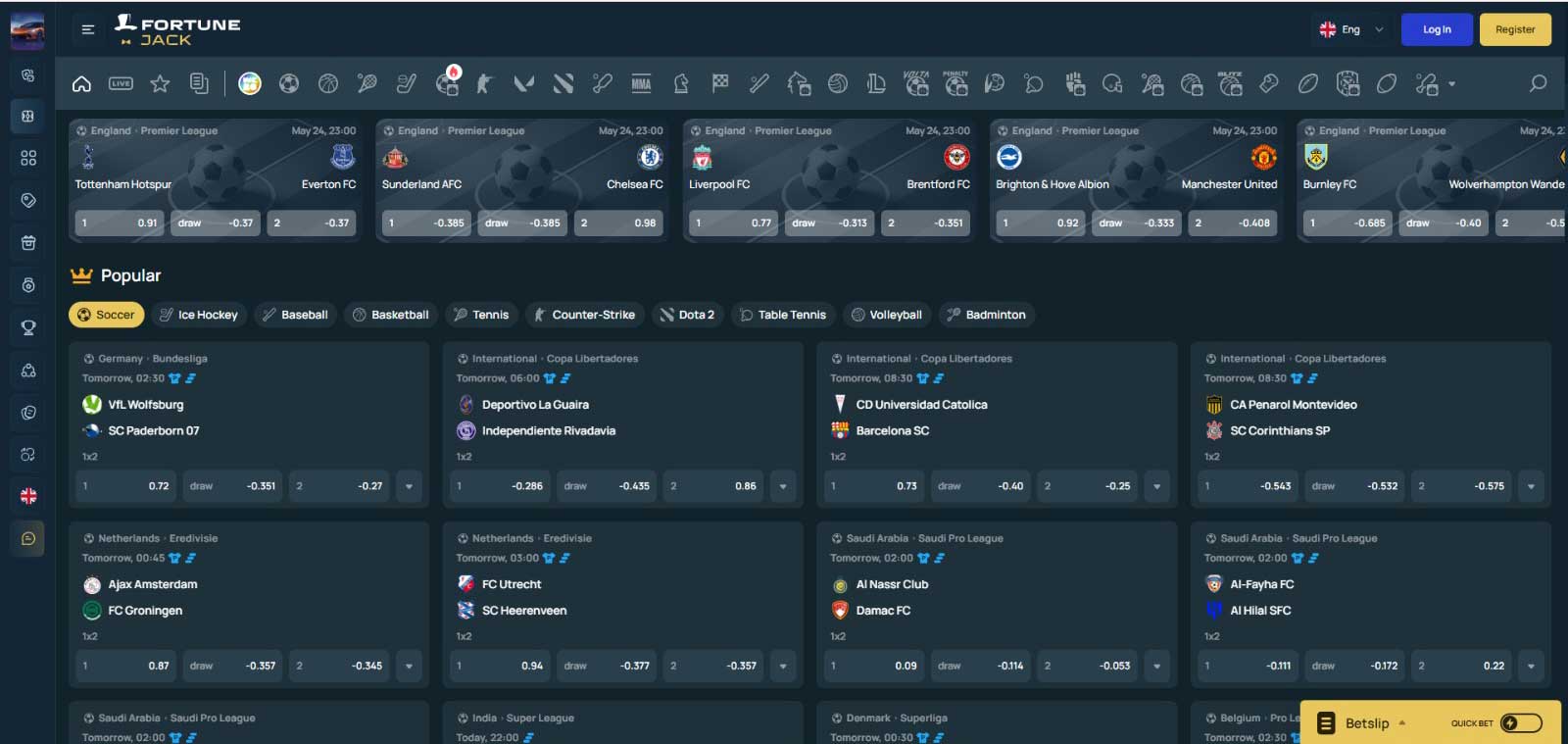Expand more markets for CA Penarol Montevideo match
Screen dimensions: 1568x744
tap(1531, 486)
